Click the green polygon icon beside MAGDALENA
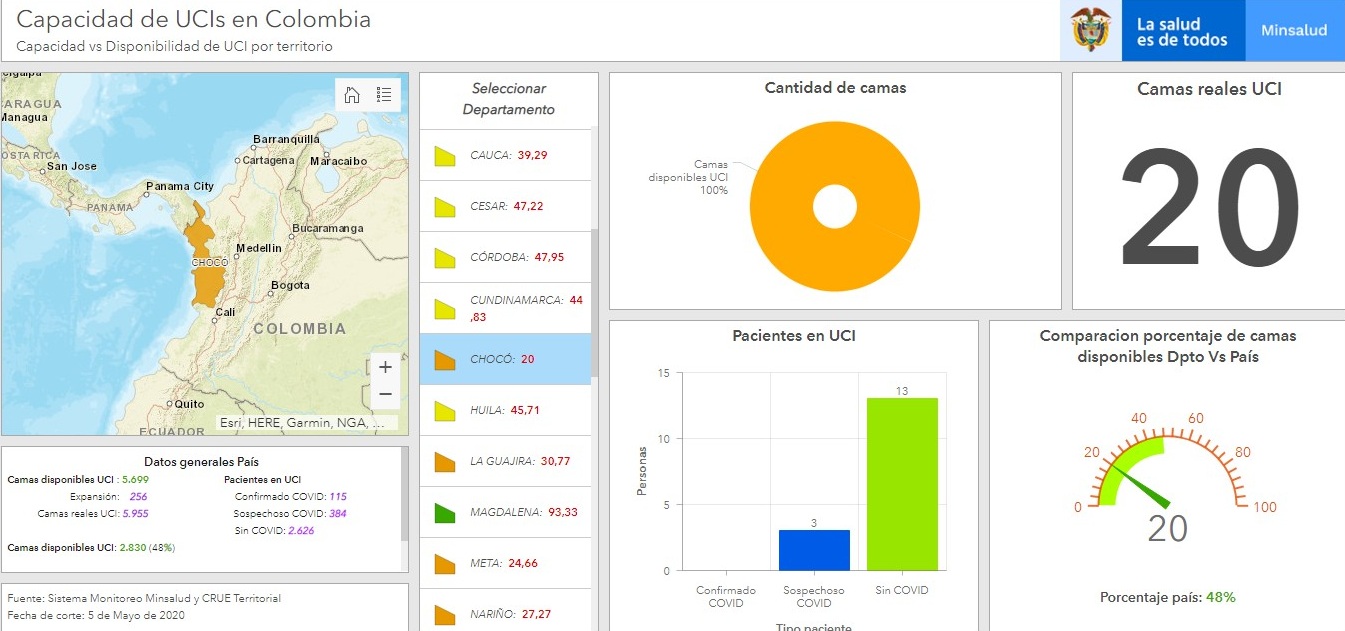 (445, 513)
